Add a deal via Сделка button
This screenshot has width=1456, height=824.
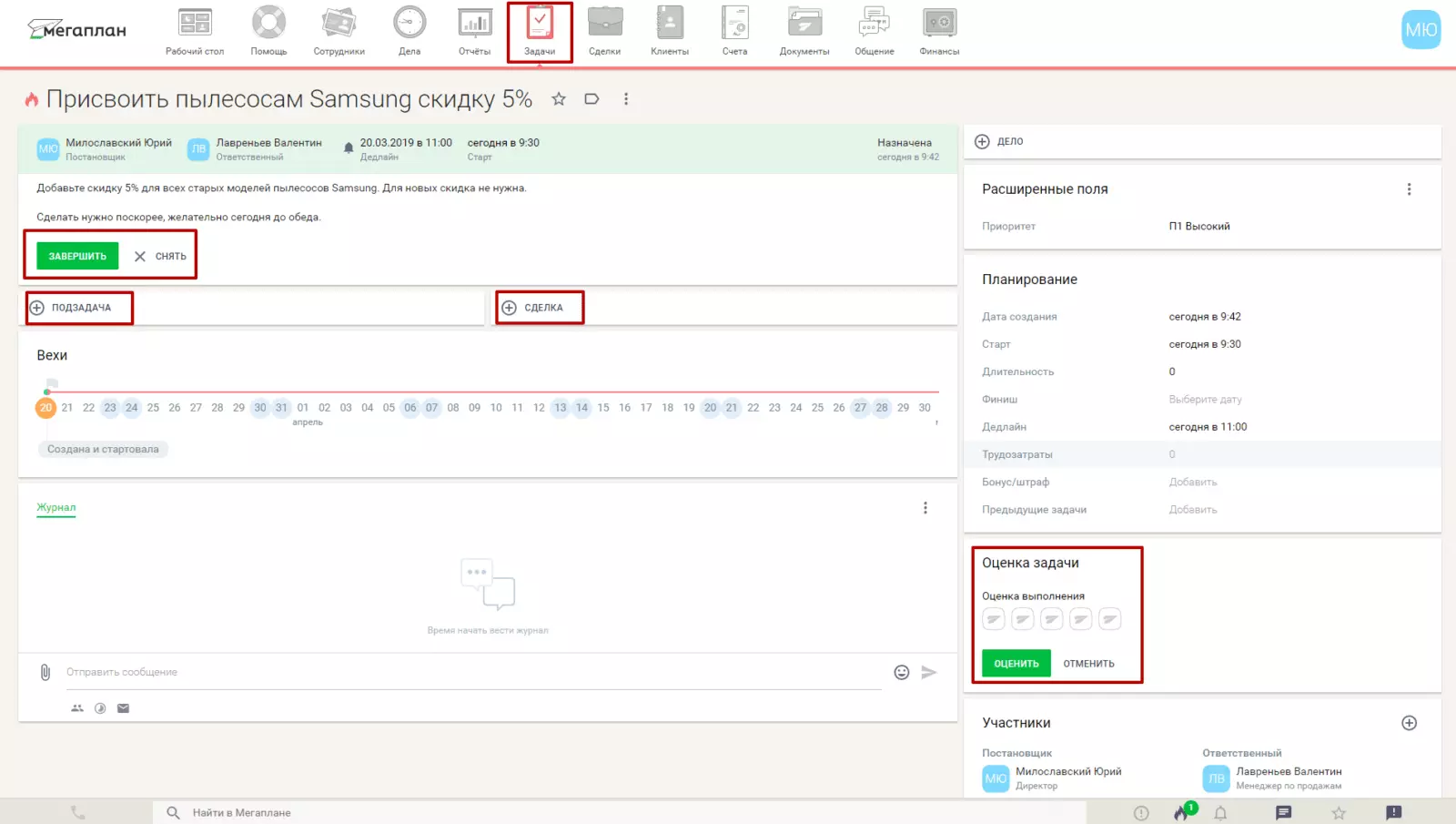point(532,308)
